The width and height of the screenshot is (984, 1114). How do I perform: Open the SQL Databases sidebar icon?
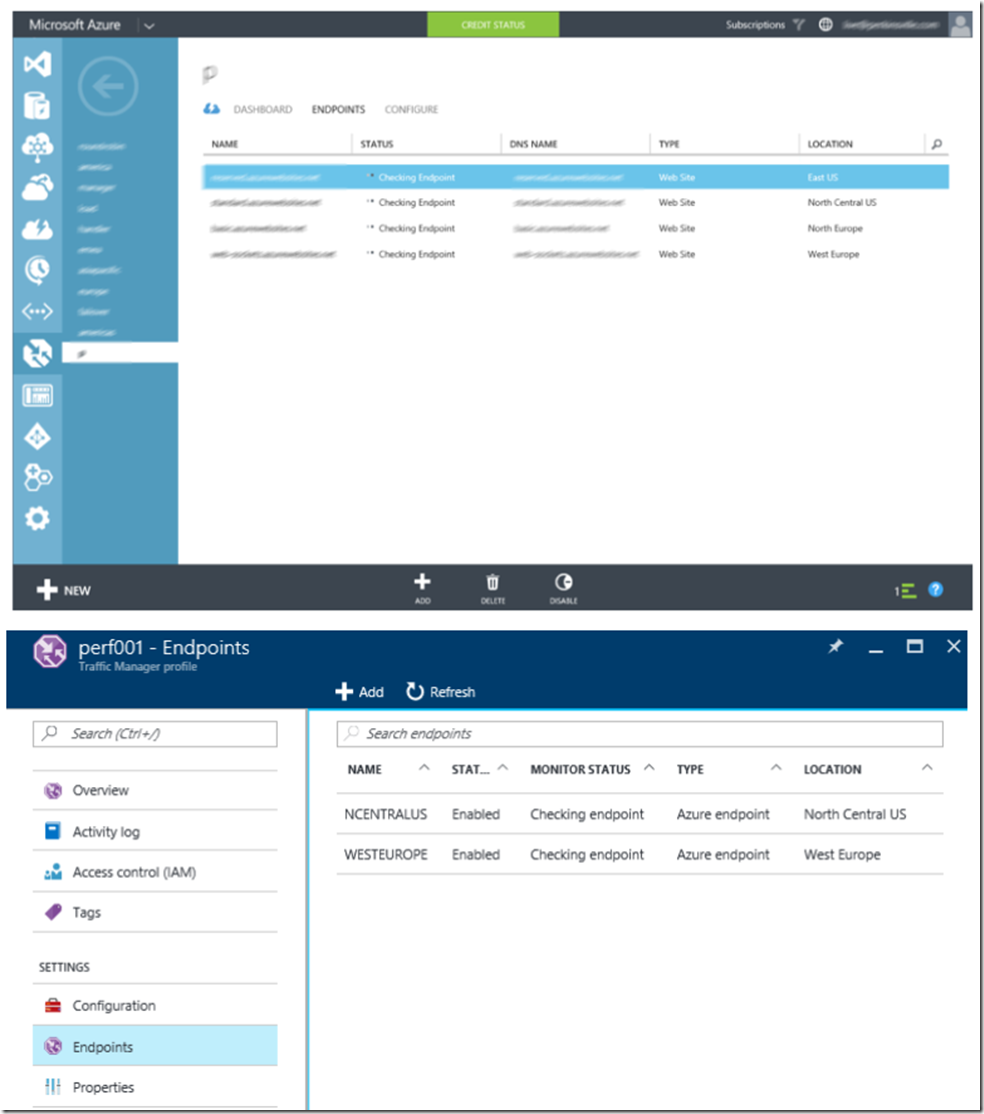tap(37, 106)
